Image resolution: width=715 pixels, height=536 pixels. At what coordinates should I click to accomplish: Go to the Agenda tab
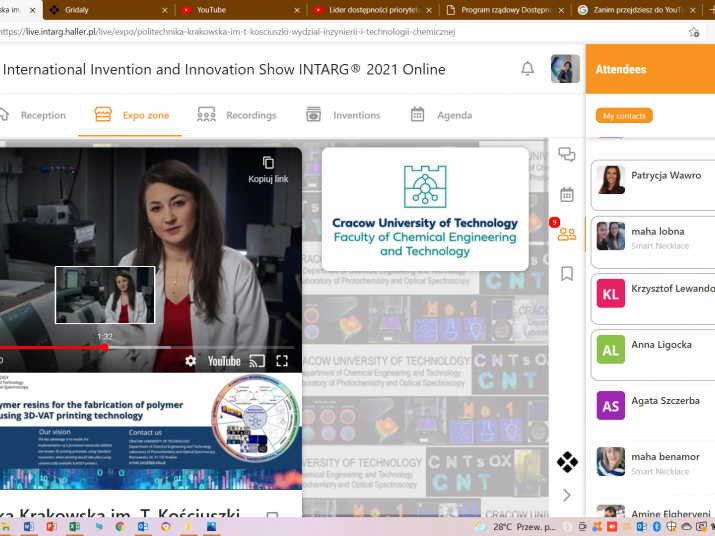[441, 115]
